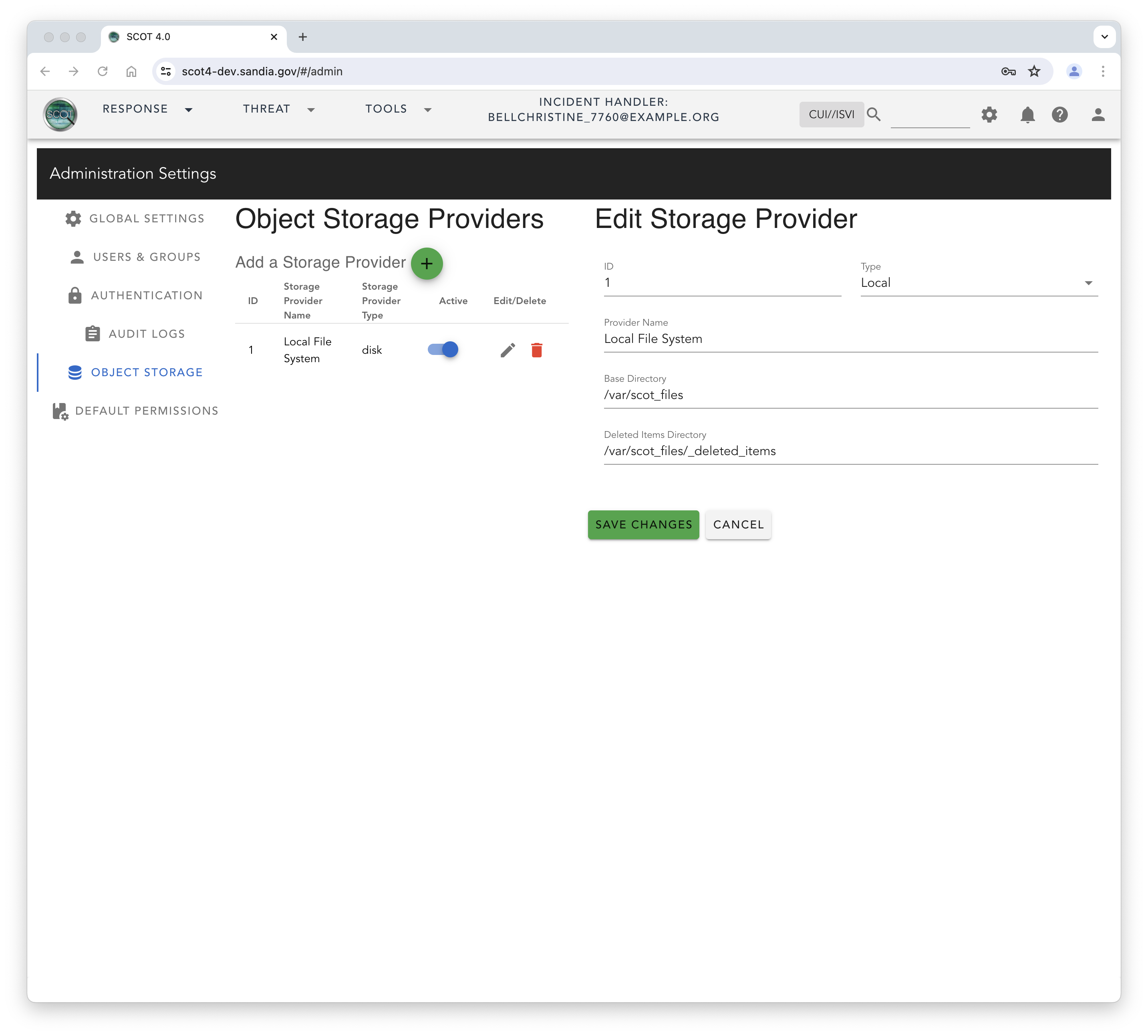Screen dimensions: 1148x1036
Task: Open the settings gear in the top bar
Action: click(x=989, y=115)
